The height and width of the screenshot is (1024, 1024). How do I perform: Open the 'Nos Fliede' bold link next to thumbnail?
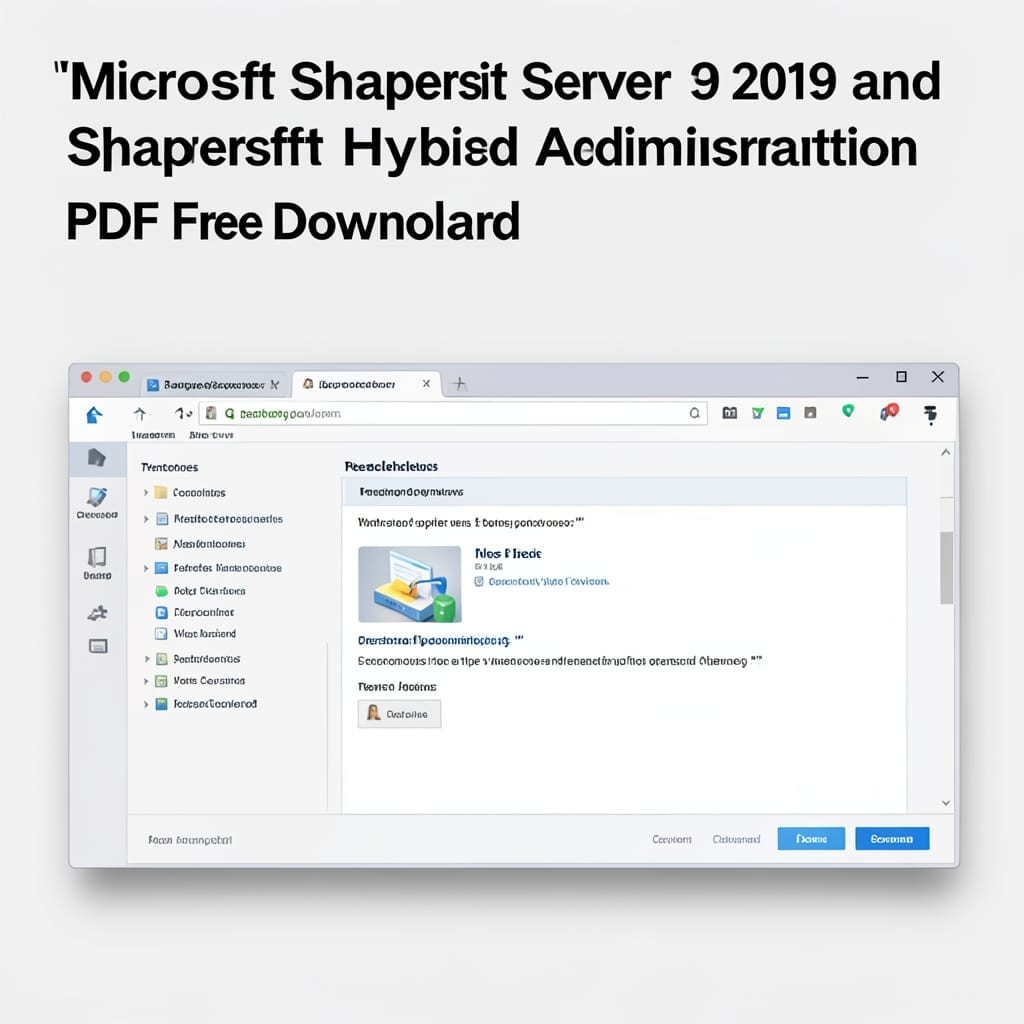coord(508,553)
